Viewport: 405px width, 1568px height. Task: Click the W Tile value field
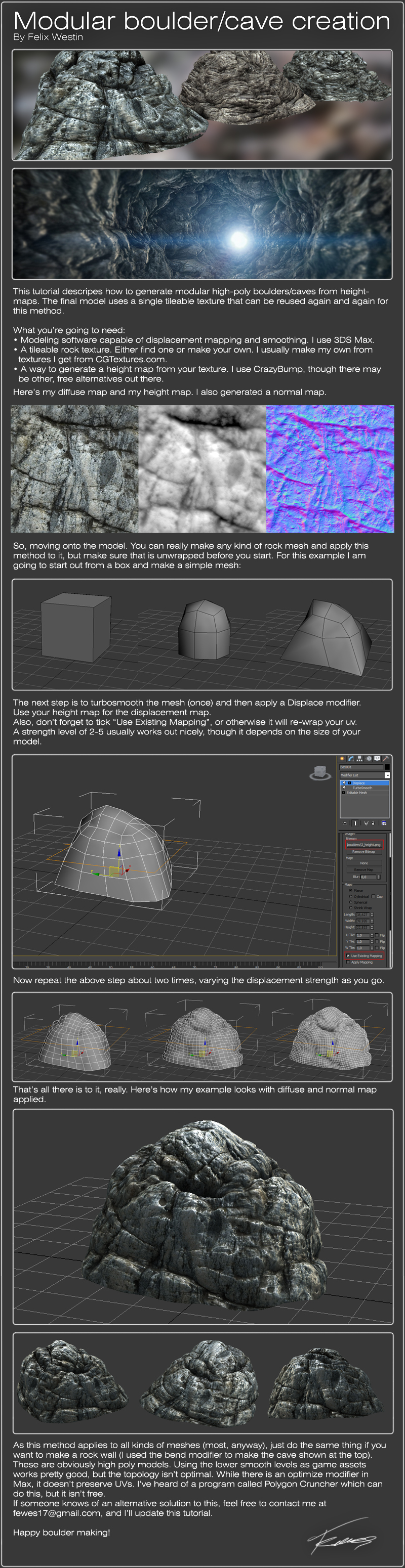tap(363, 948)
